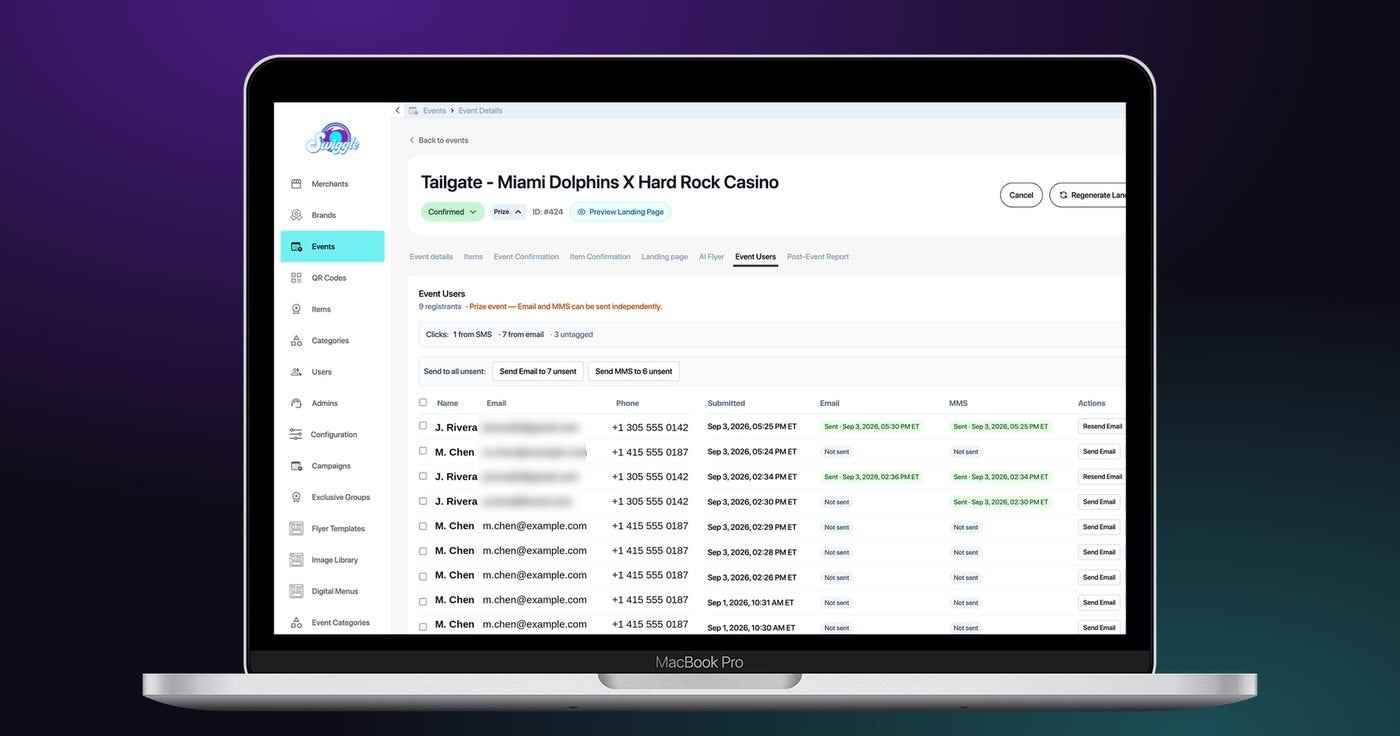Open Categories via its shapes icon
The width and height of the screenshot is (1400, 736).
tap(296, 341)
